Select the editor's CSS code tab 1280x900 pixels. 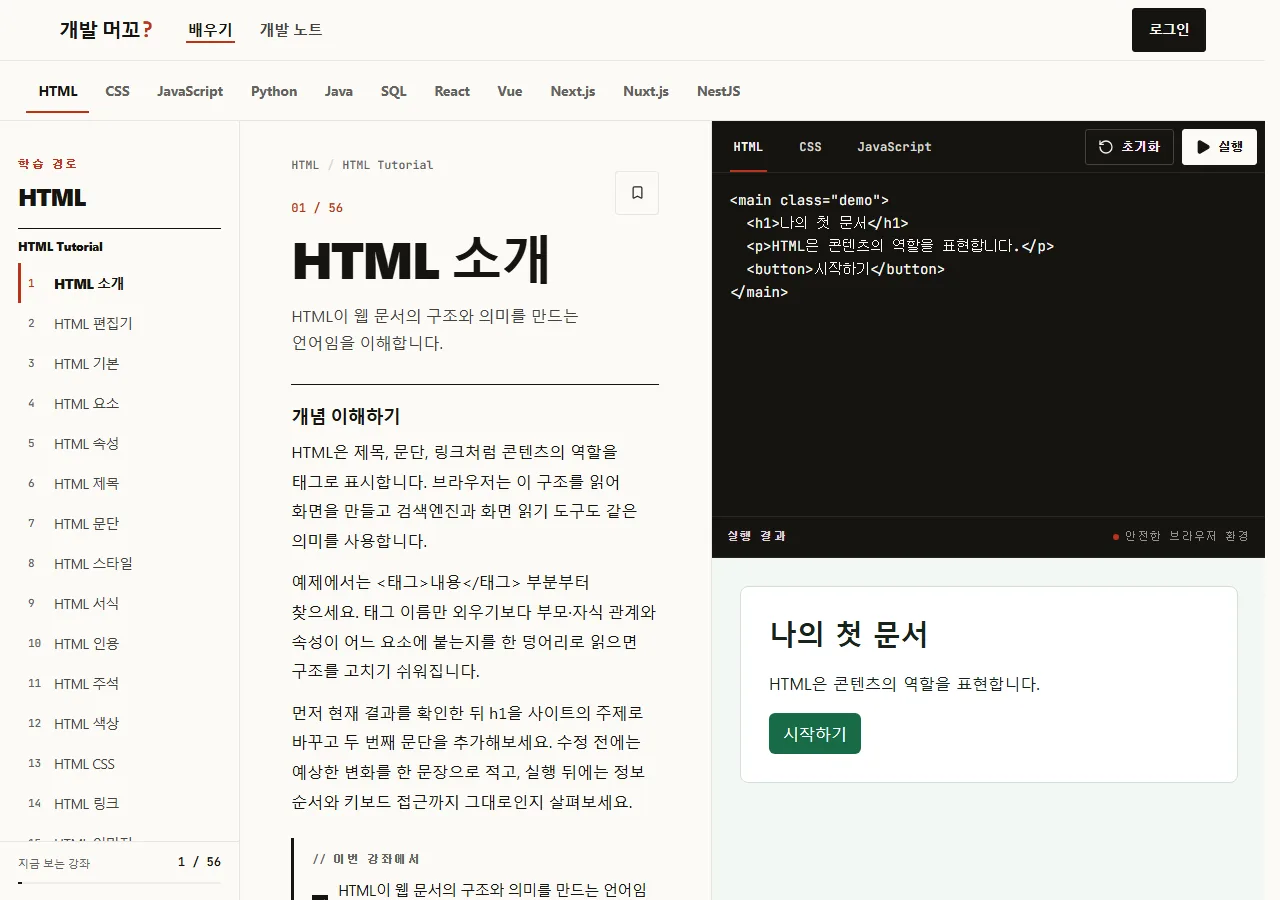click(x=811, y=147)
